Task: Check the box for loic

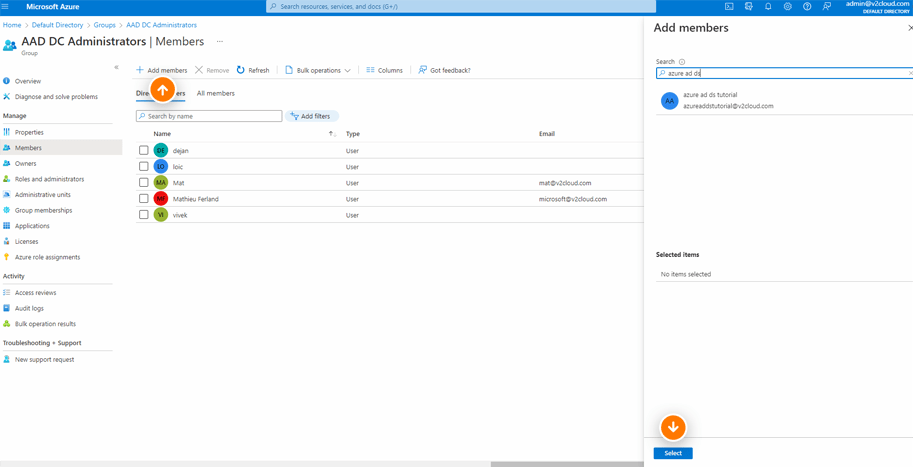Action: [x=144, y=167]
